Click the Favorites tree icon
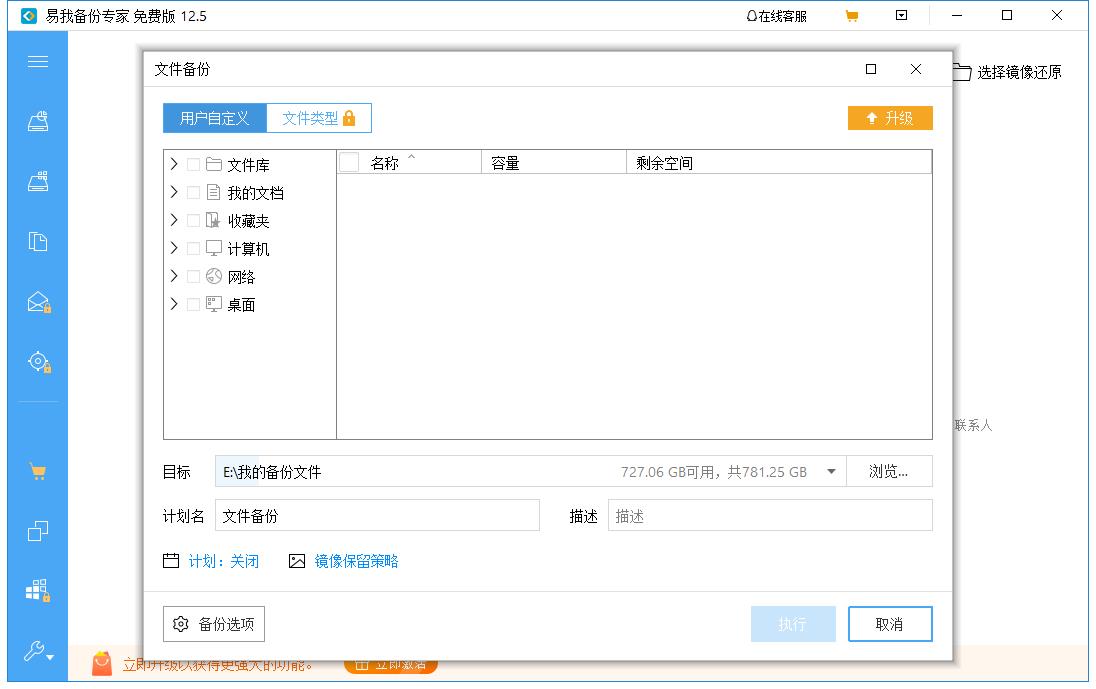Screen dimensions: 1096x689 pos(214,220)
